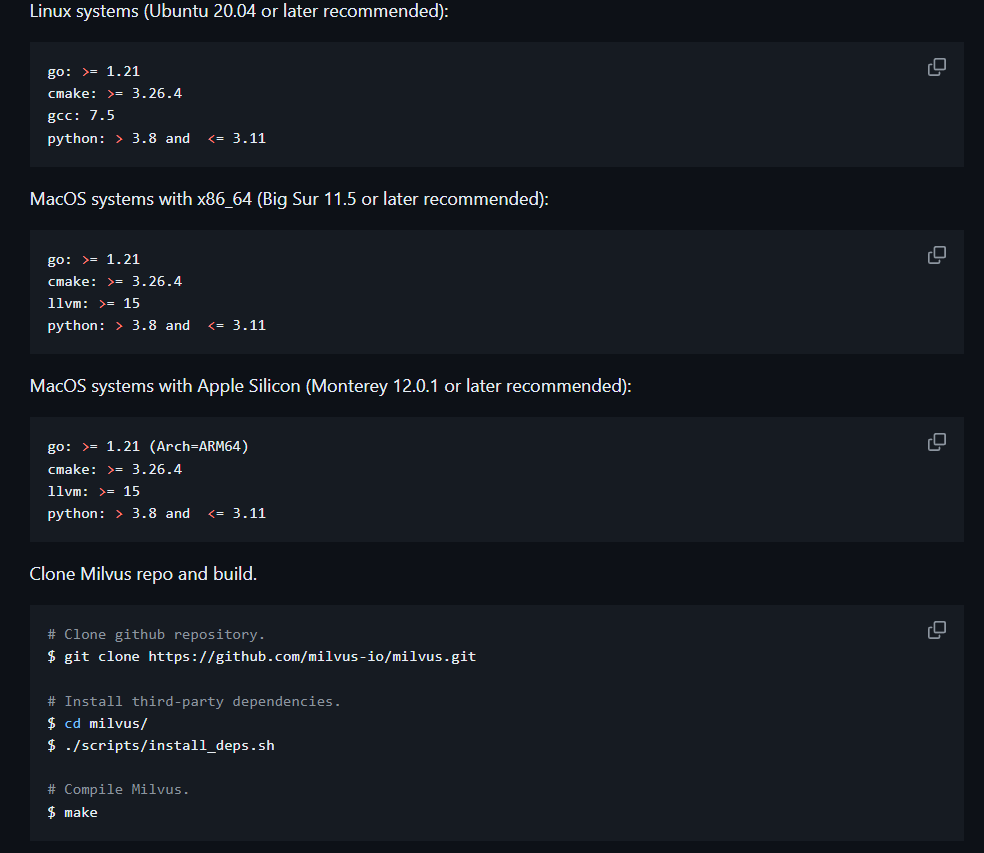
Task: Click the 'cmake: >= 3.26.4' line in x86_64 block
Action: point(115,281)
